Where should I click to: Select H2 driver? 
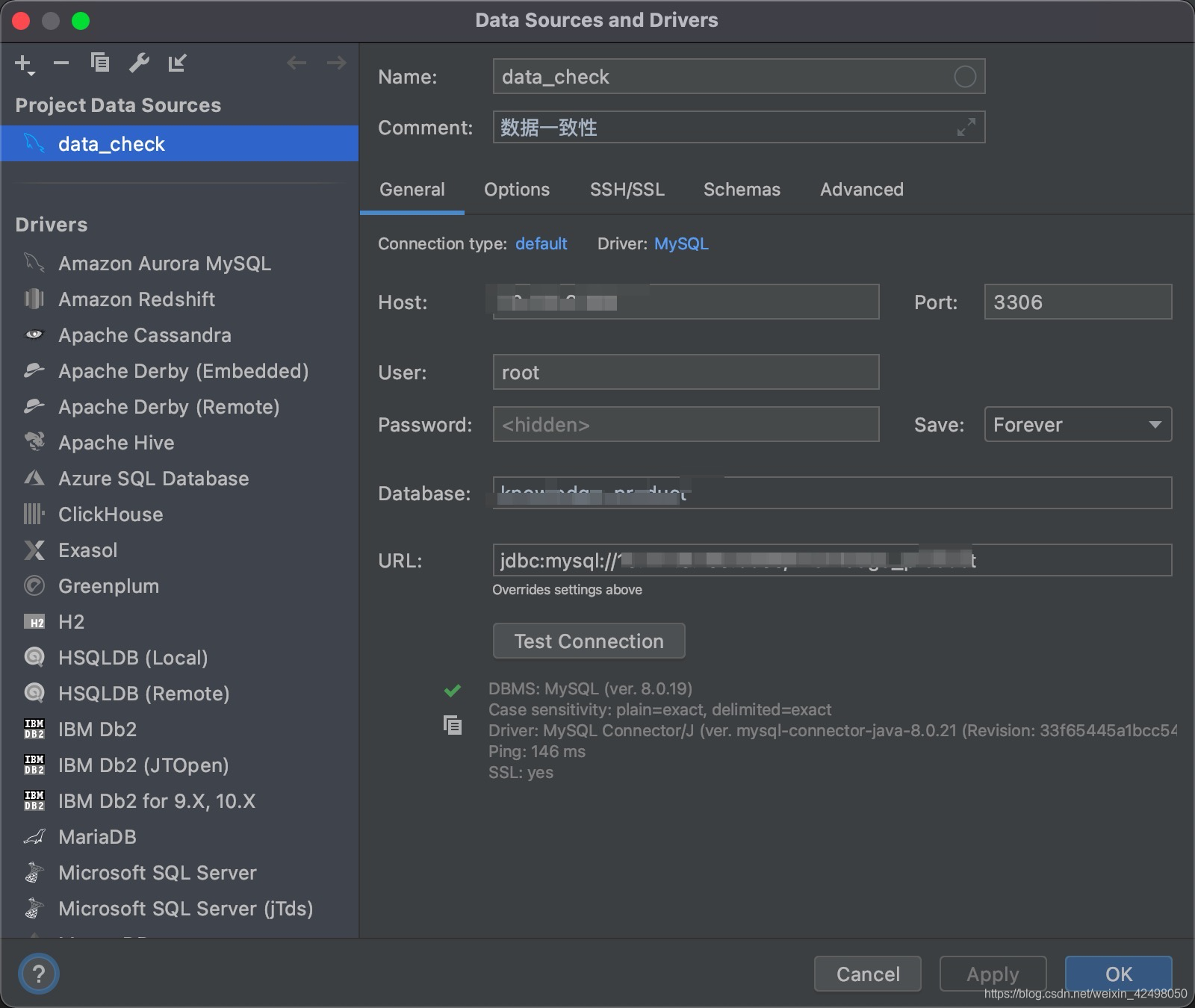tap(179, 622)
